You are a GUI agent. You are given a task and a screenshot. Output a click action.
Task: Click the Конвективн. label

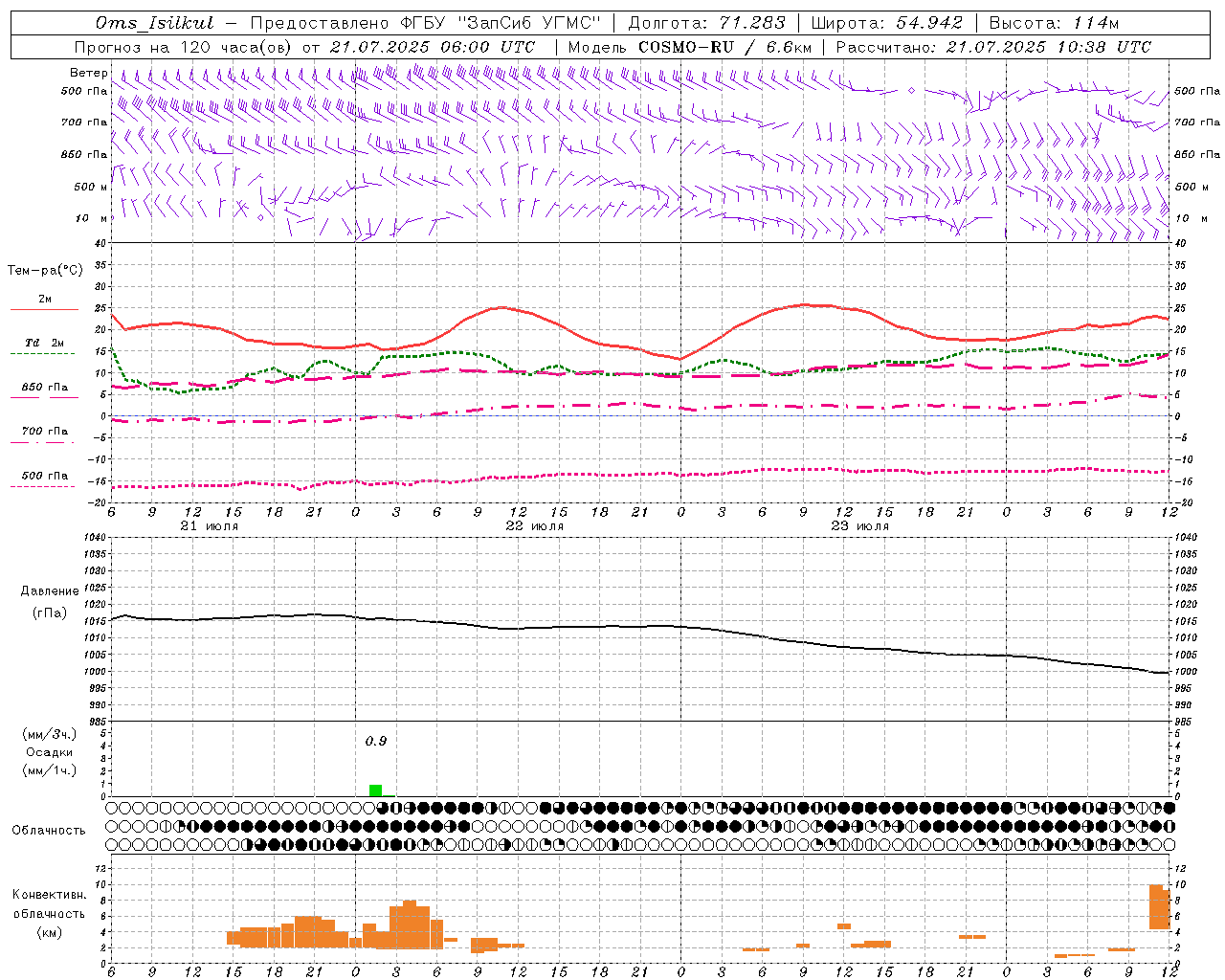(x=49, y=895)
